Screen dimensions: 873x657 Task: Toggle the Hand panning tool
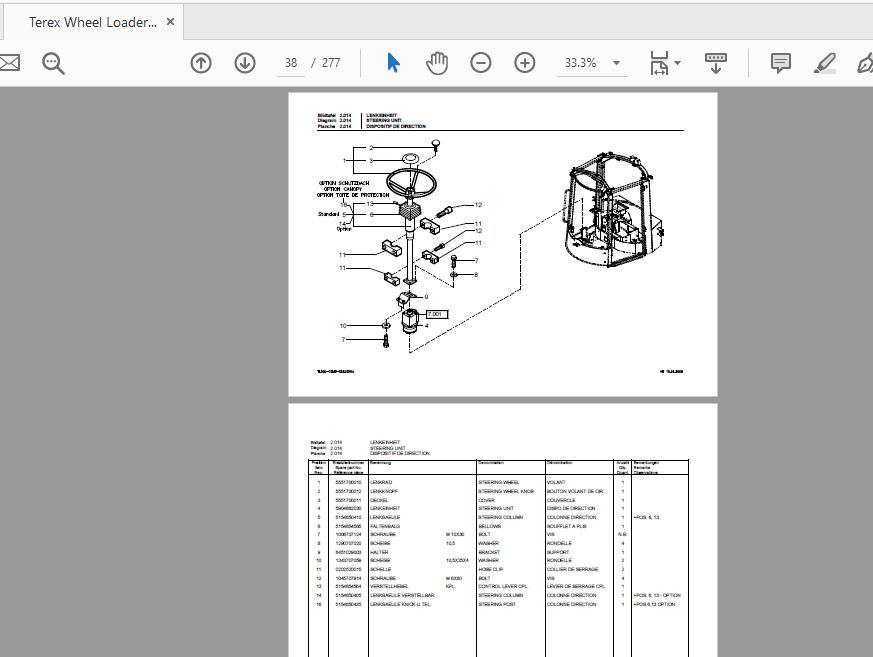click(437, 62)
